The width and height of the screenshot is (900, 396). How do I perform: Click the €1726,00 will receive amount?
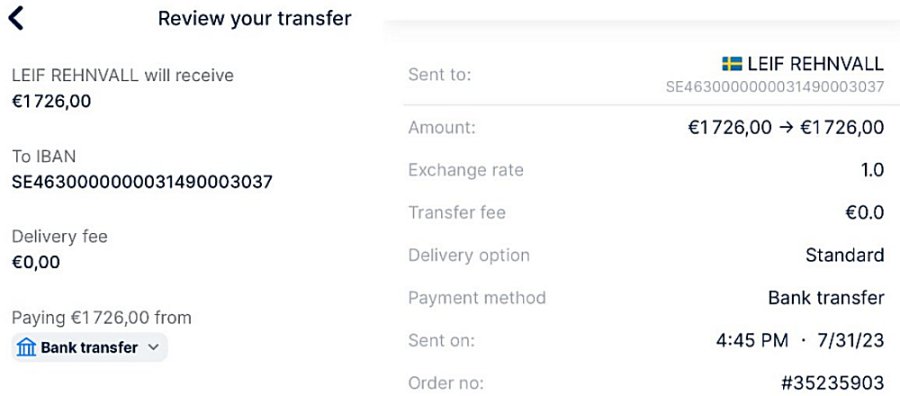(x=52, y=102)
